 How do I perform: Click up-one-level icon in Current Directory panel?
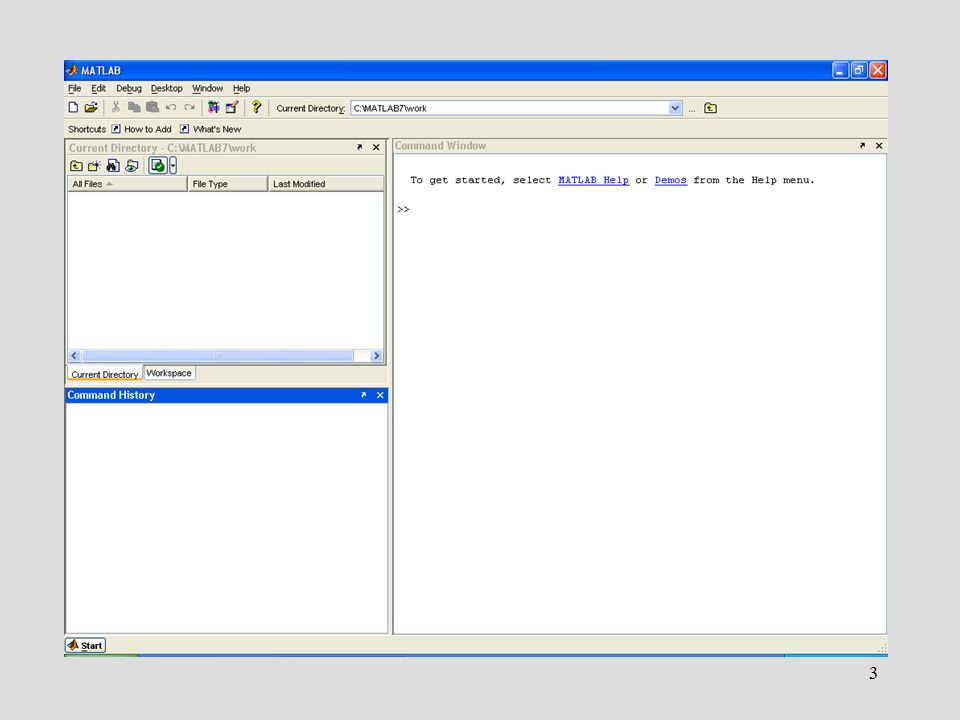pos(76,166)
